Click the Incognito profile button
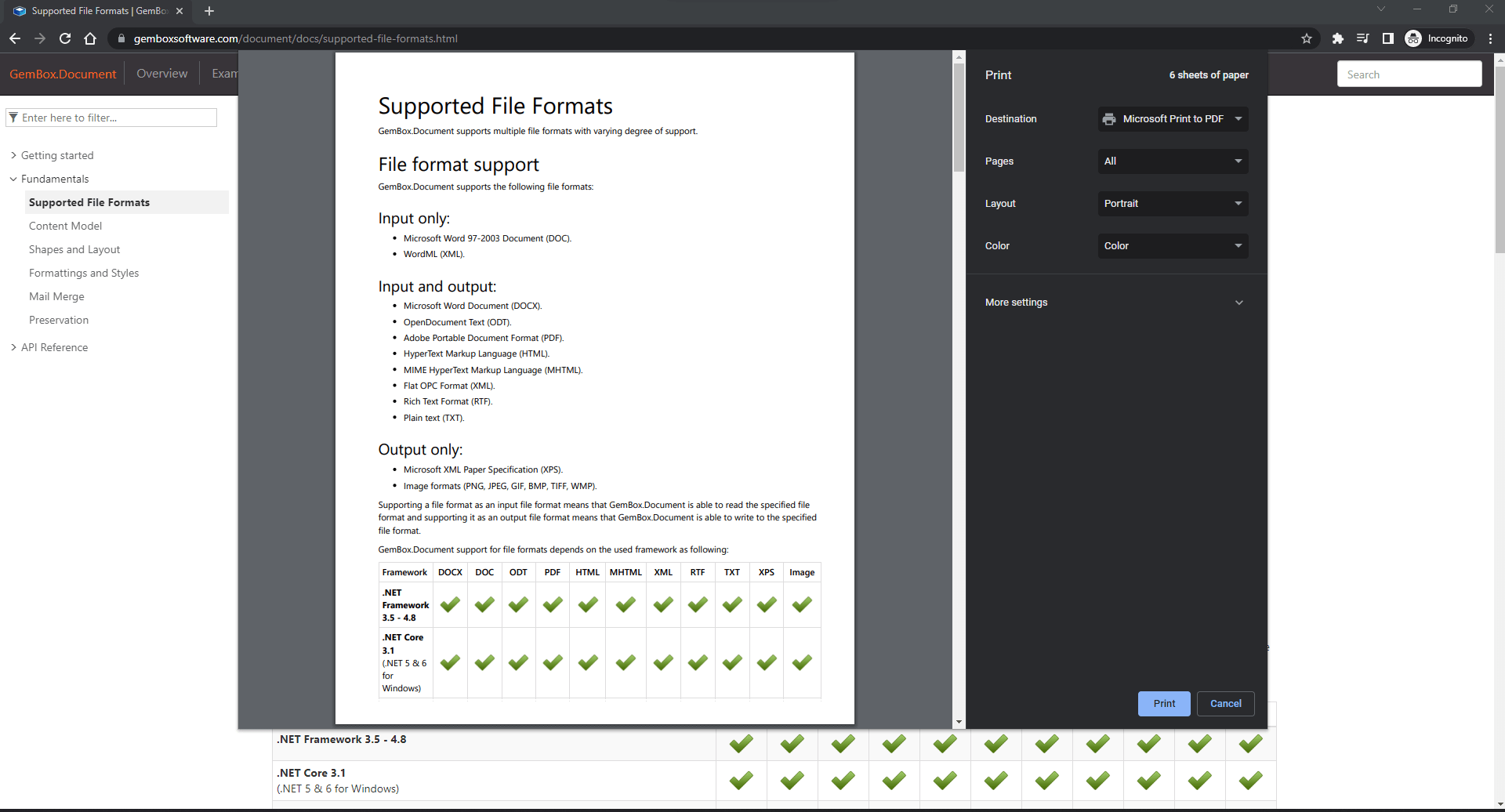Viewport: 1505px width, 812px height. 1438,38
